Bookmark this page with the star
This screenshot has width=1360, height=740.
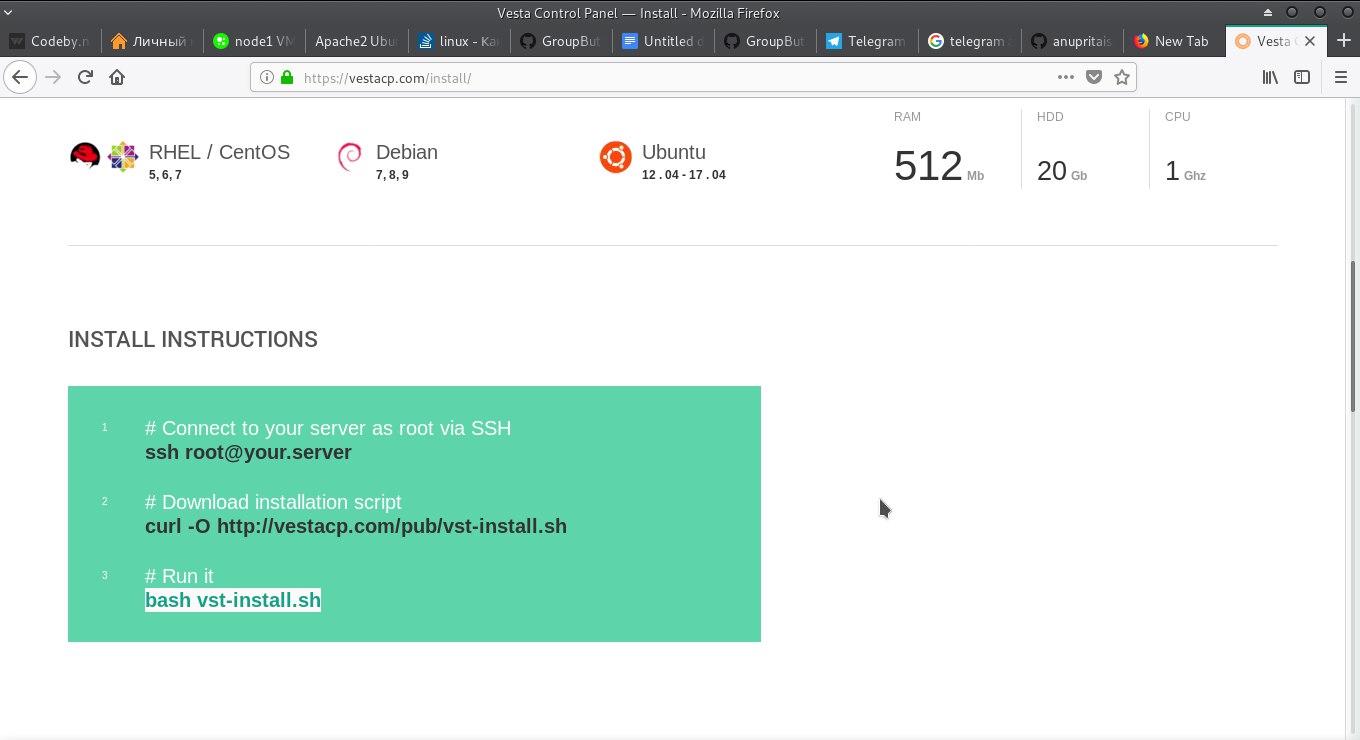pyautogui.click(x=1122, y=77)
